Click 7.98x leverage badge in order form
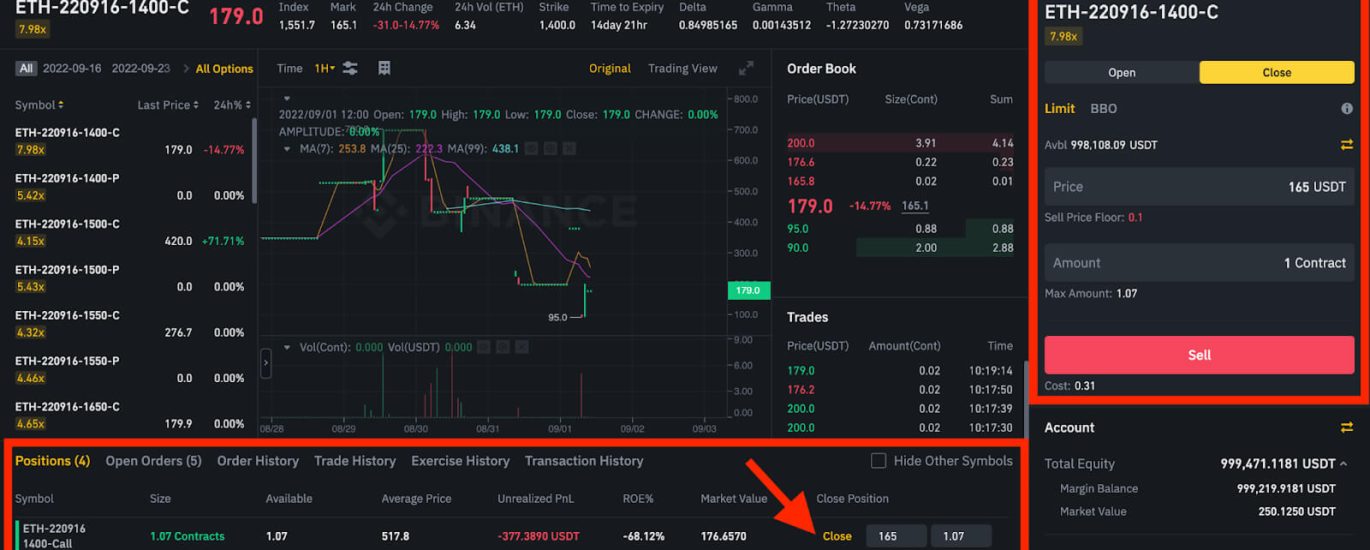This screenshot has height=550, width=1370. click(1062, 36)
